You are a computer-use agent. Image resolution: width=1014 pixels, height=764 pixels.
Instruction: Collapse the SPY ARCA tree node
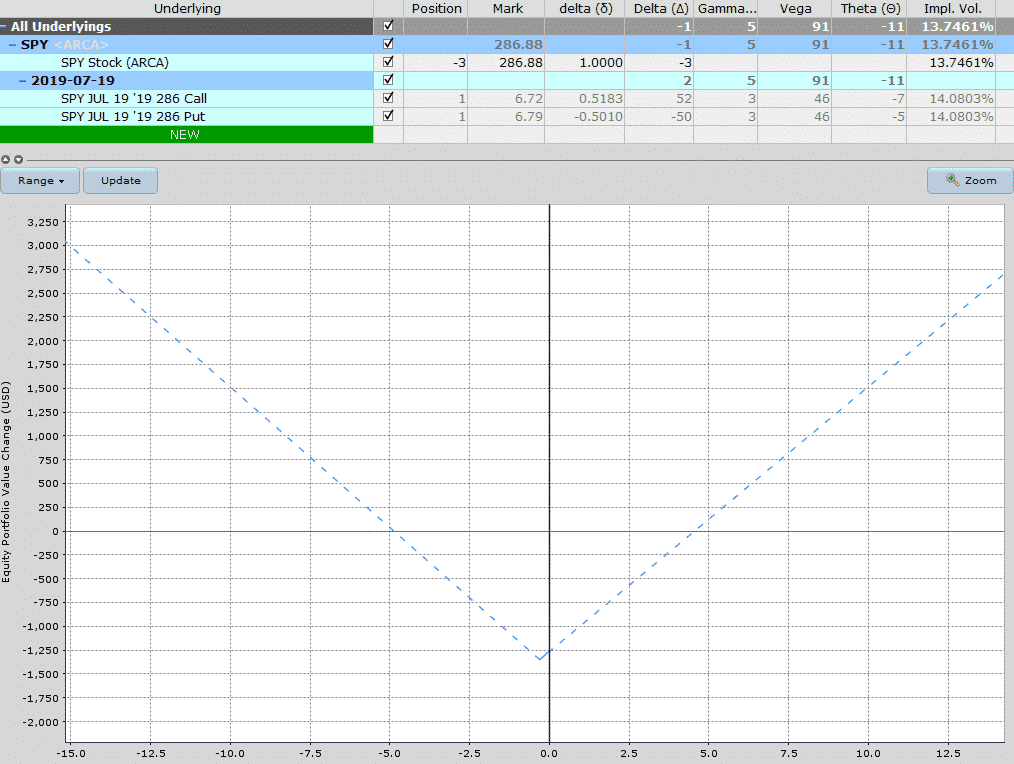point(12,45)
